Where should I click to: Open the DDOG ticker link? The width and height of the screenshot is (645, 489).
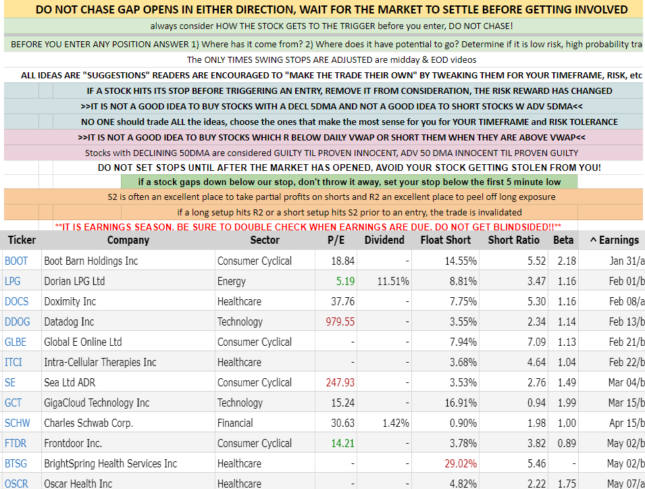click(17, 322)
